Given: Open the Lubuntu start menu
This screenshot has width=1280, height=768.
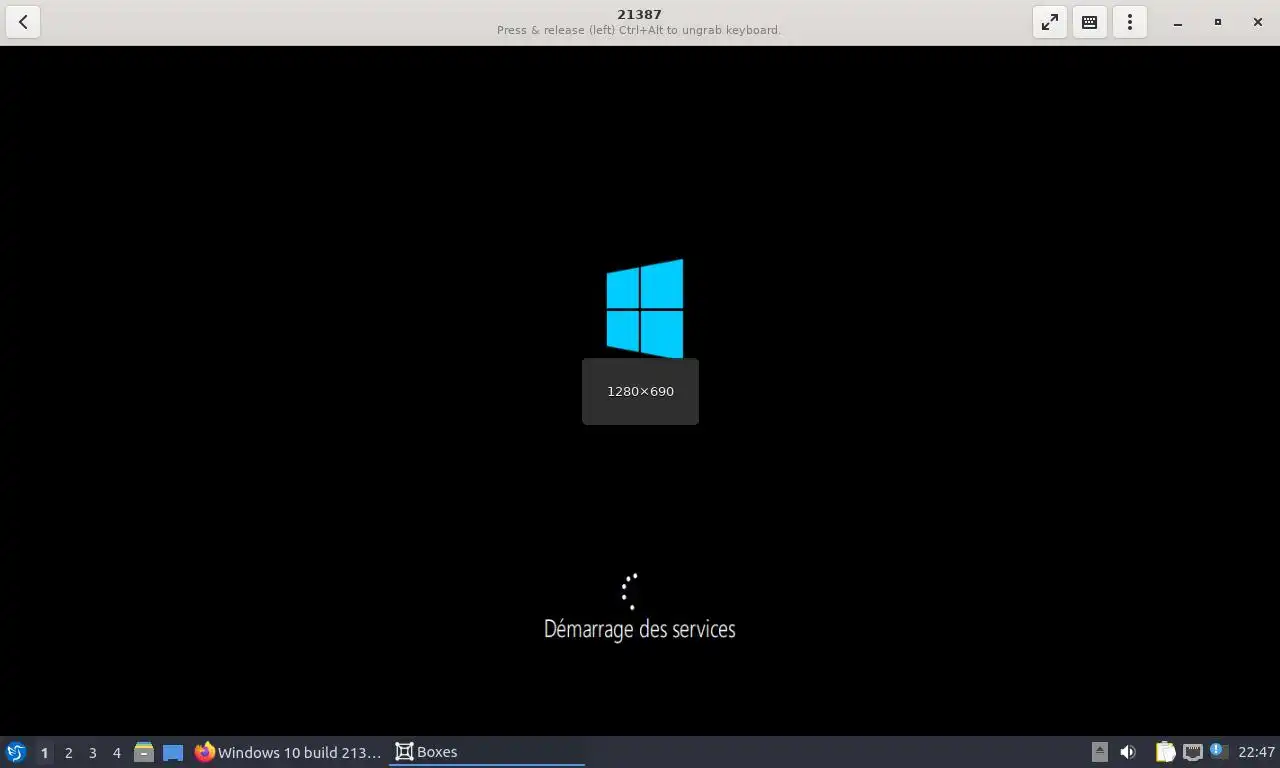Looking at the screenshot, I should (x=15, y=752).
